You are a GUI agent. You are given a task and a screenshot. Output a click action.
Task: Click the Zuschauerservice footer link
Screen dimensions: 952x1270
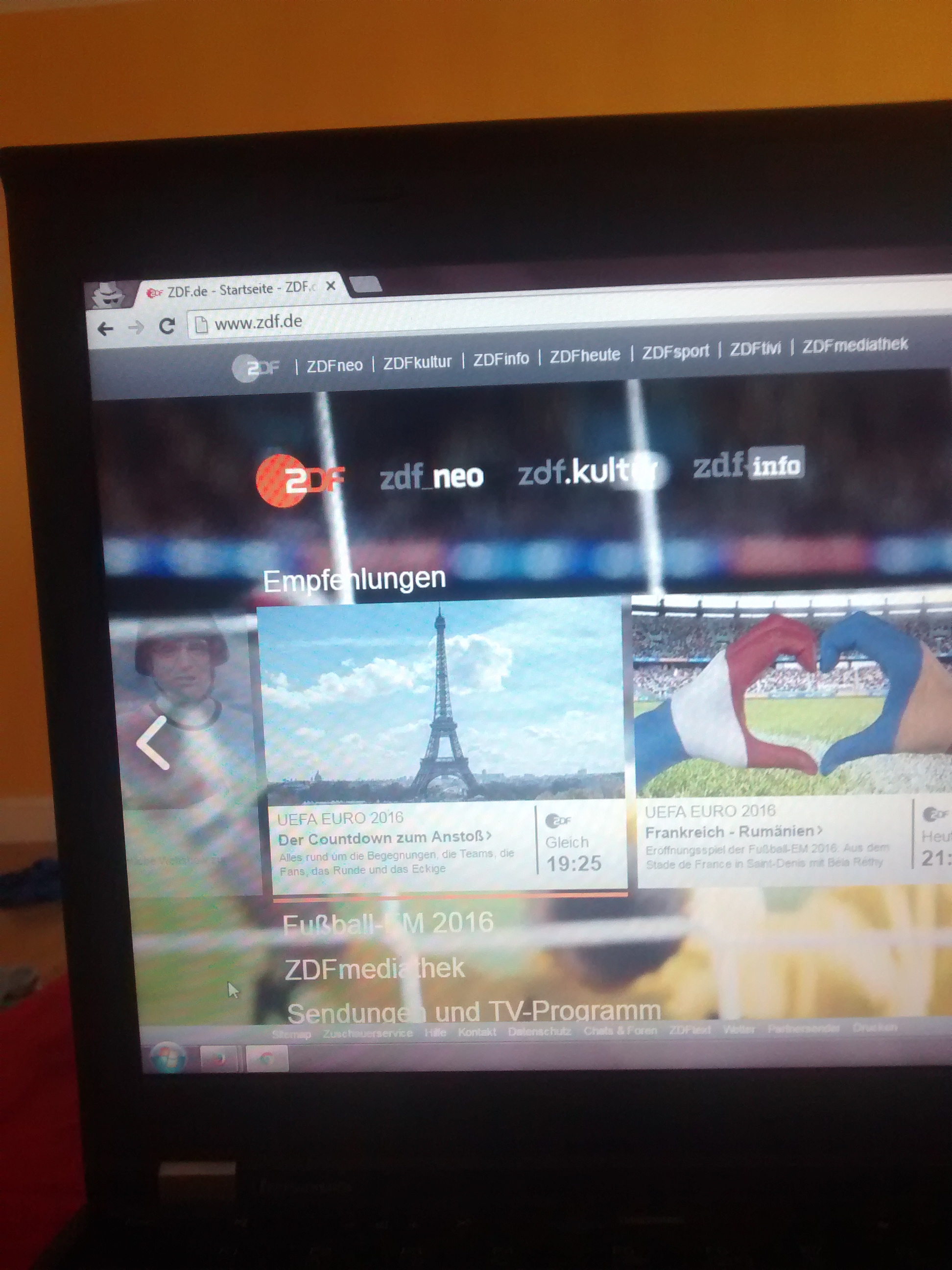tap(368, 1033)
